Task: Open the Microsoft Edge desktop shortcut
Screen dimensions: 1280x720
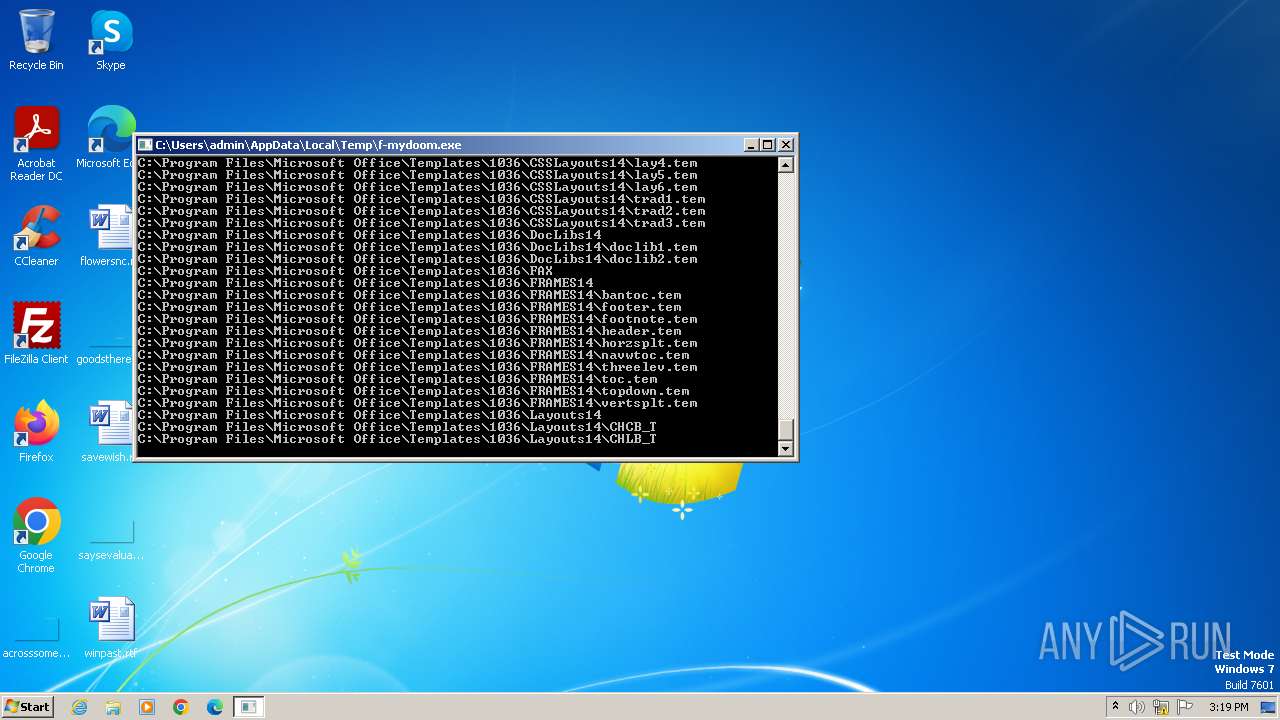Action: pyautogui.click(x=105, y=138)
